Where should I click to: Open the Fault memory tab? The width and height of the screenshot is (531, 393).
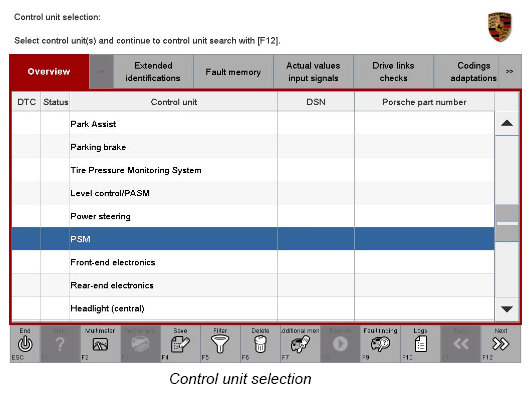coord(233,71)
